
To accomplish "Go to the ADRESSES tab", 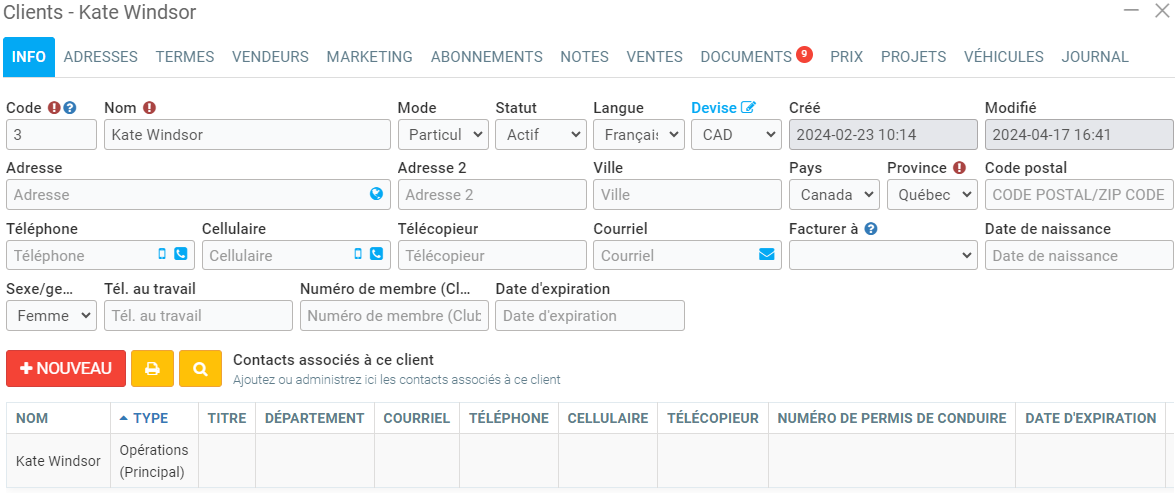I will point(100,57).
